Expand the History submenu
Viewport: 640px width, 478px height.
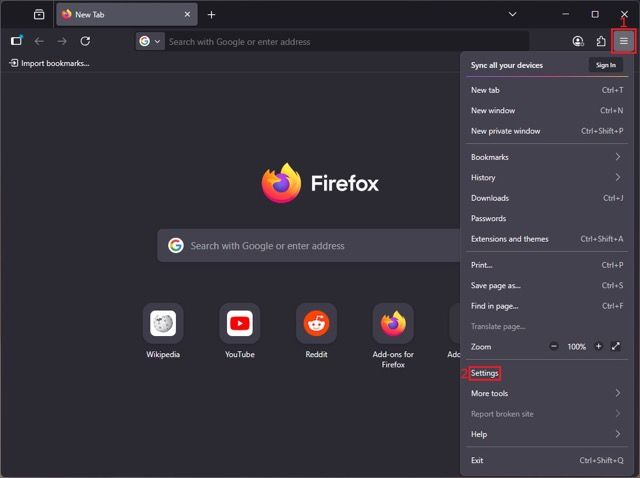point(545,178)
